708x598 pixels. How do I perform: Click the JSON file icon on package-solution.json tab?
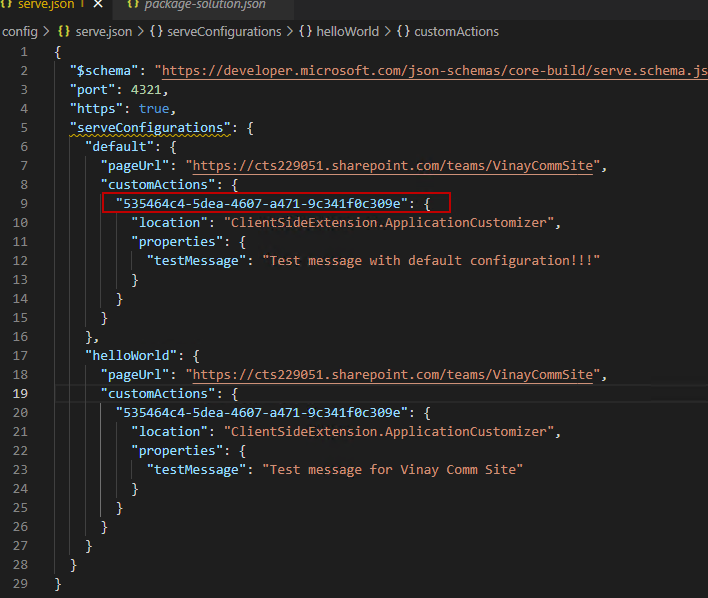pyautogui.click(x=133, y=4)
